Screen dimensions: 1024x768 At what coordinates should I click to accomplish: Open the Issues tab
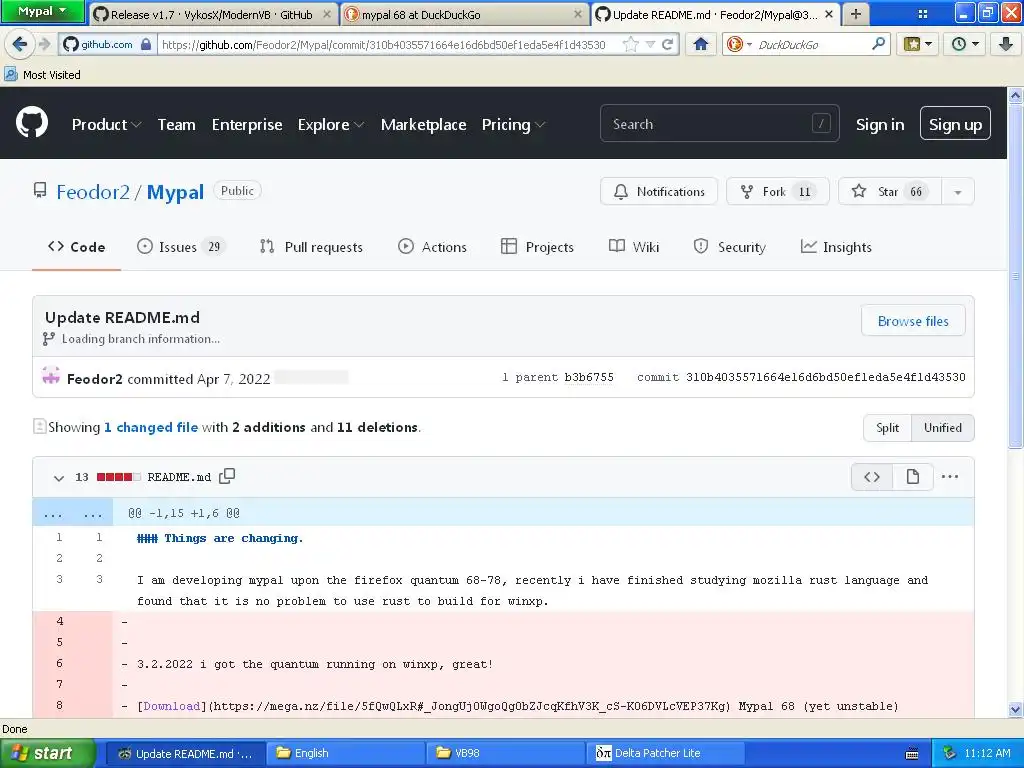(181, 247)
